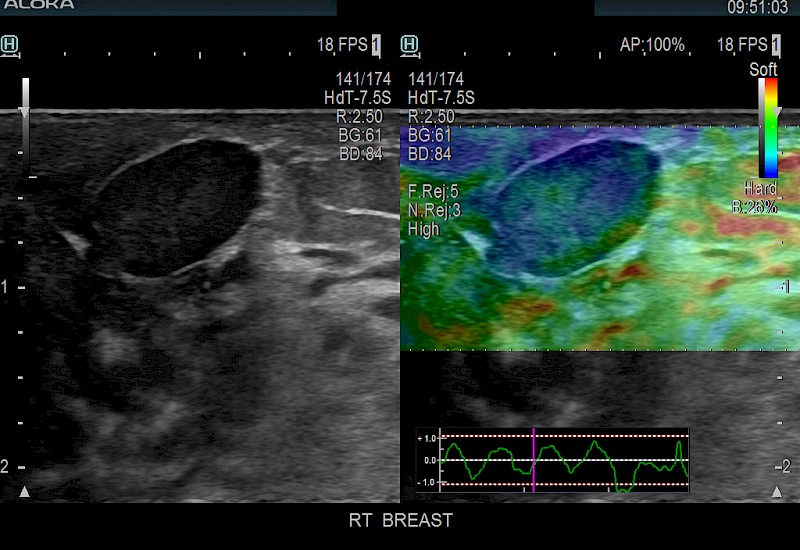Screen dimensions: 800x550
Task: Click the focus triangle on the B-mode gray bar
Action: click(24, 112)
